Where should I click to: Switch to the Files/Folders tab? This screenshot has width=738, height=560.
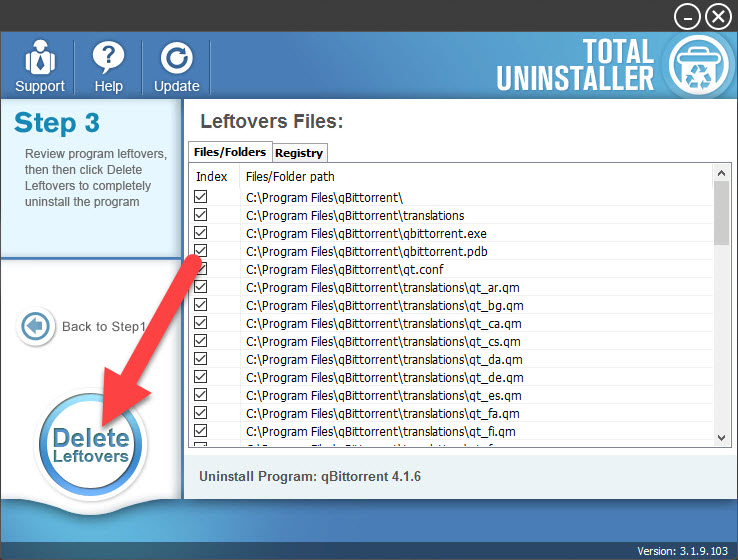click(230, 152)
